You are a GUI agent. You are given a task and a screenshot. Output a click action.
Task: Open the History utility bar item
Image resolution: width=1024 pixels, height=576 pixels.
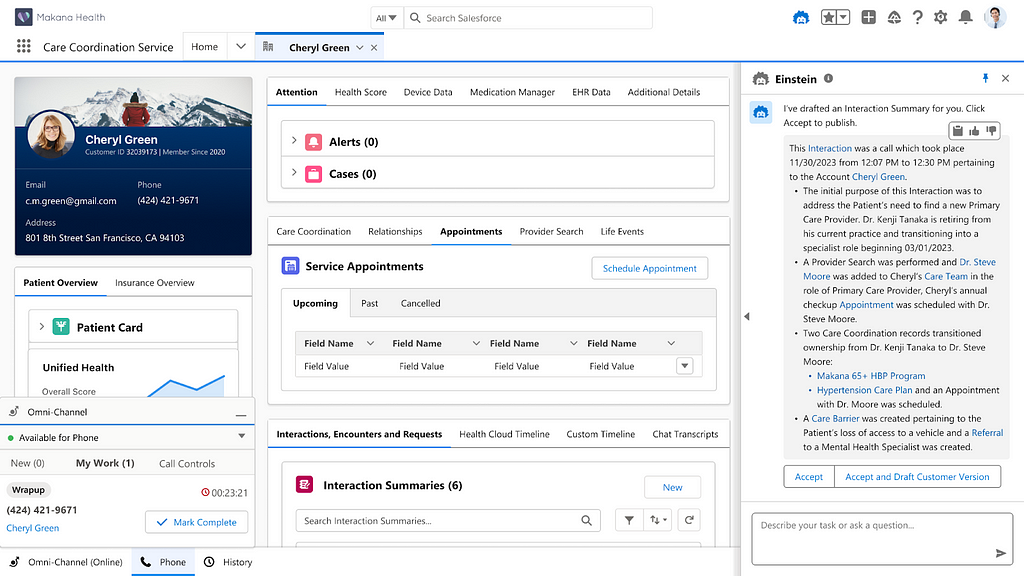click(x=228, y=562)
